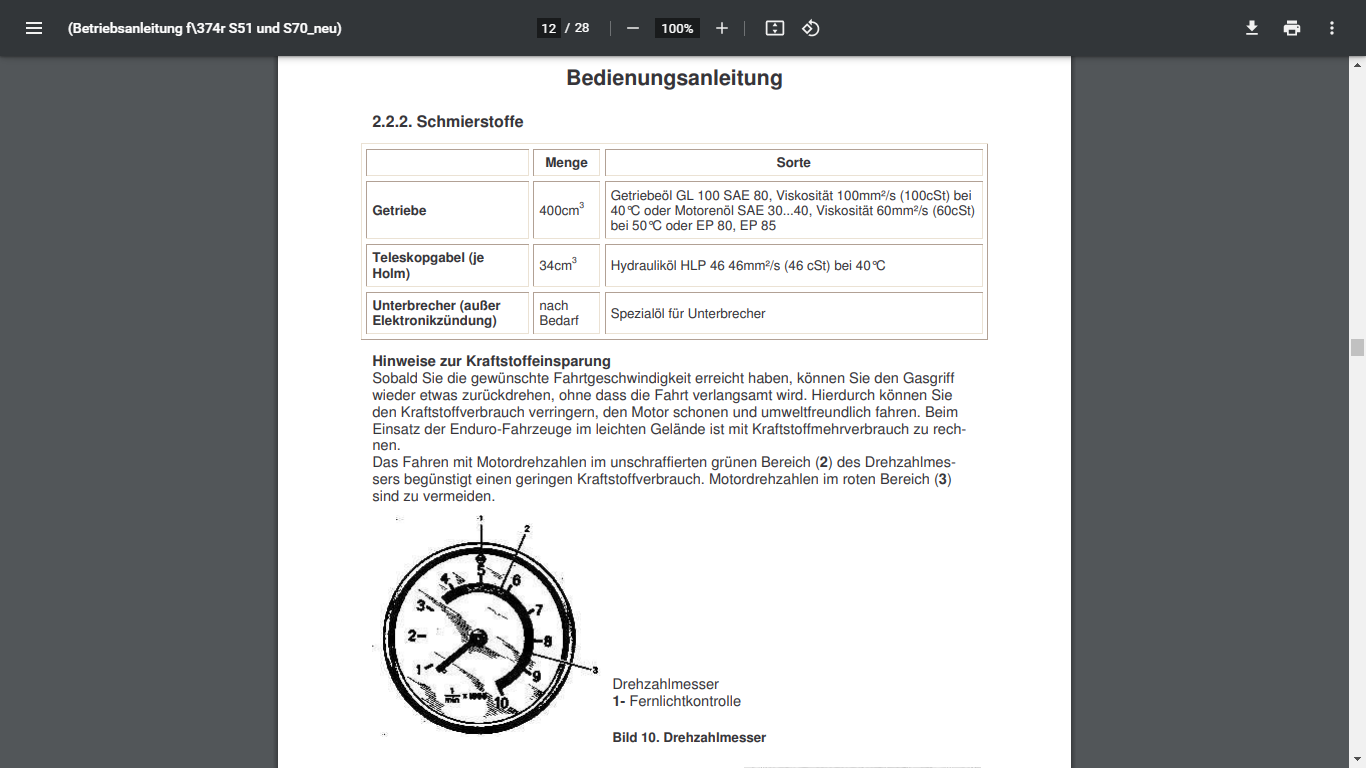1366x768 pixels.
Task: Click the Drehzahlmesser gauge illustration
Action: pos(478,632)
